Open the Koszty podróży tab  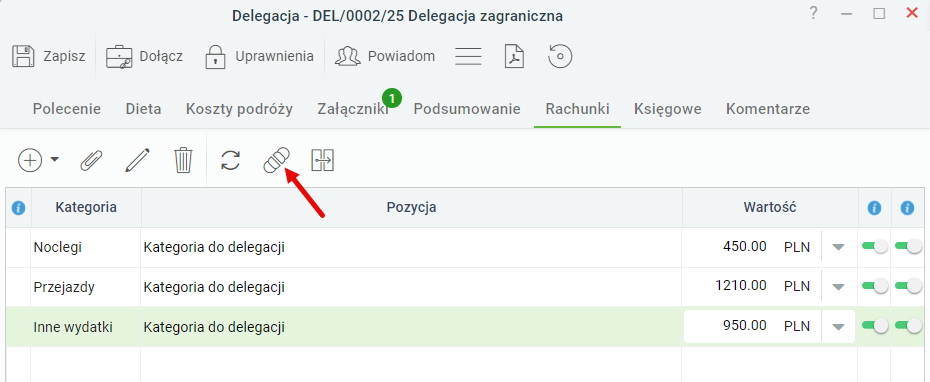pyautogui.click(x=239, y=109)
